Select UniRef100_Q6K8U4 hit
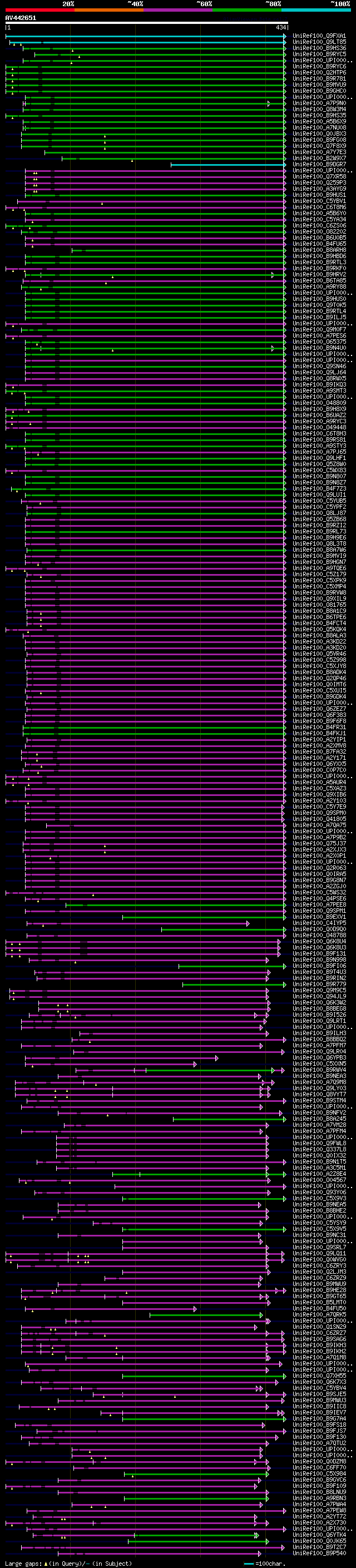Viewport: 356px width, 1568px height. tap(319, 942)
